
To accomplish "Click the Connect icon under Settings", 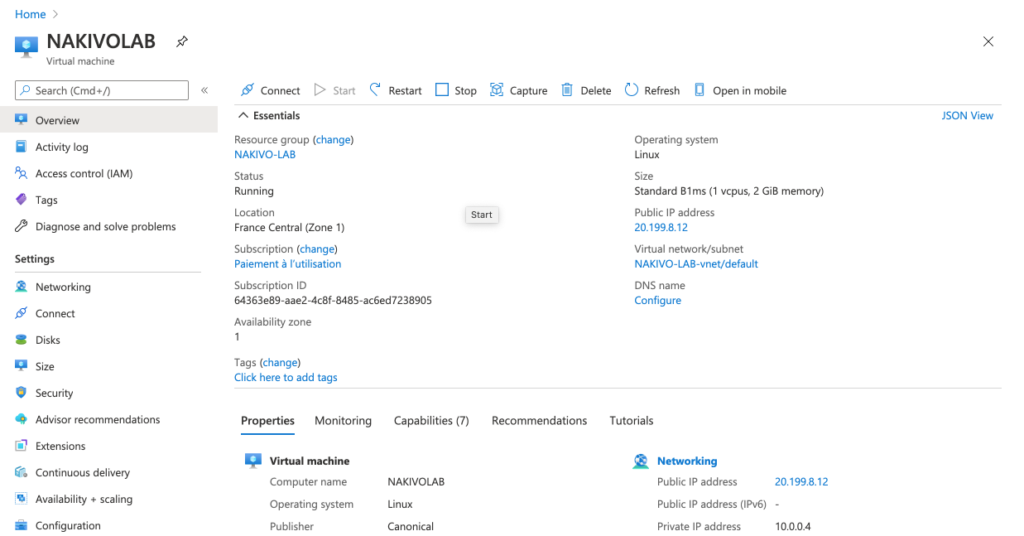I will (x=22, y=313).
